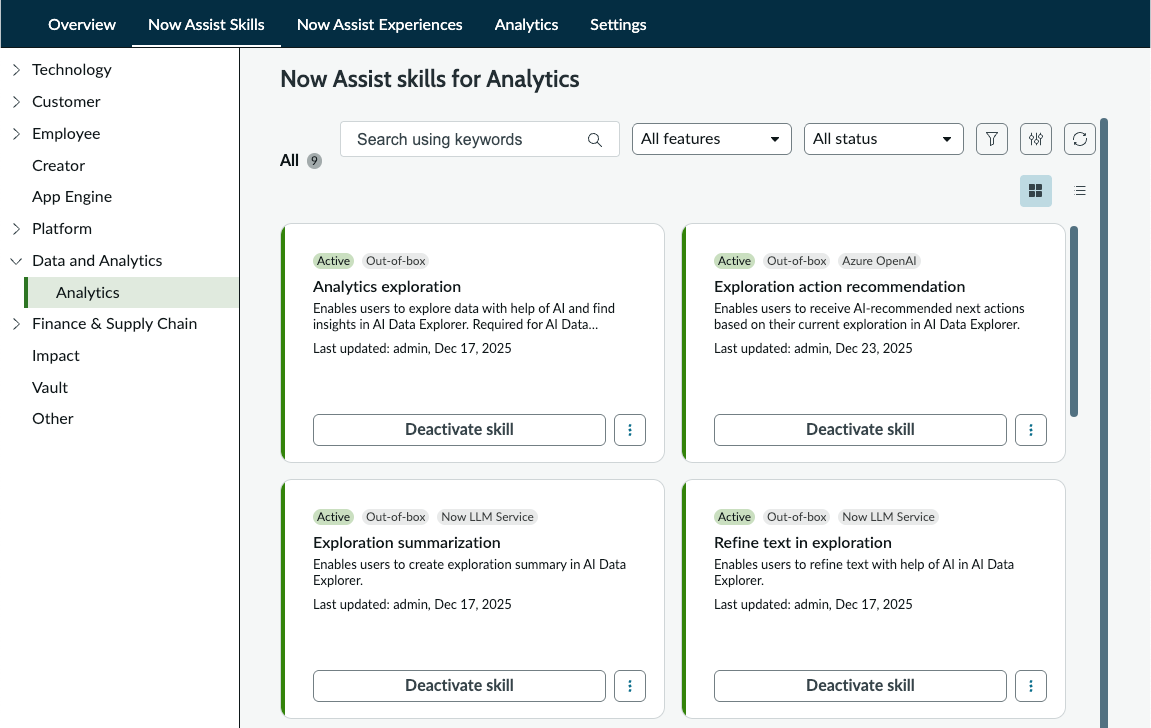Click the Refine text in exploration title
This screenshot has width=1151, height=728.
803,543
